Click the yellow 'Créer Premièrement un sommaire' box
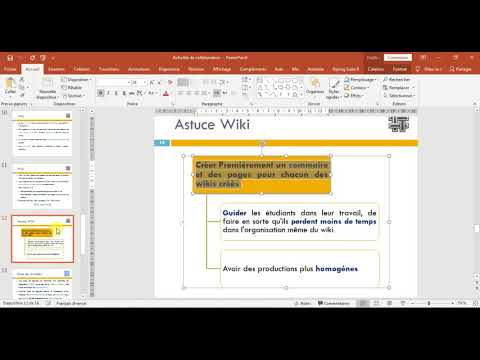This screenshot has width=480, height=360. pos(262,175)
